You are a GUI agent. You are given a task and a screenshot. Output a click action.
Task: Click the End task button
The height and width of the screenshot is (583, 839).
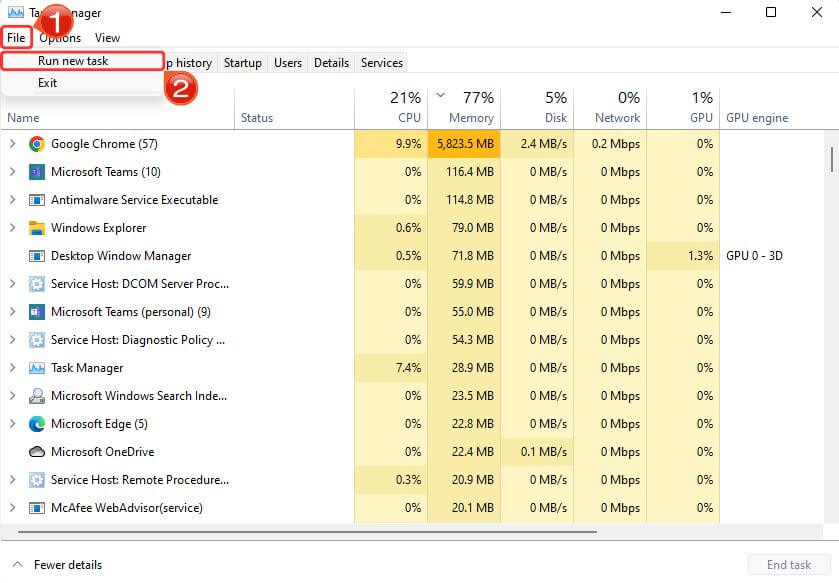pos(789,564)
